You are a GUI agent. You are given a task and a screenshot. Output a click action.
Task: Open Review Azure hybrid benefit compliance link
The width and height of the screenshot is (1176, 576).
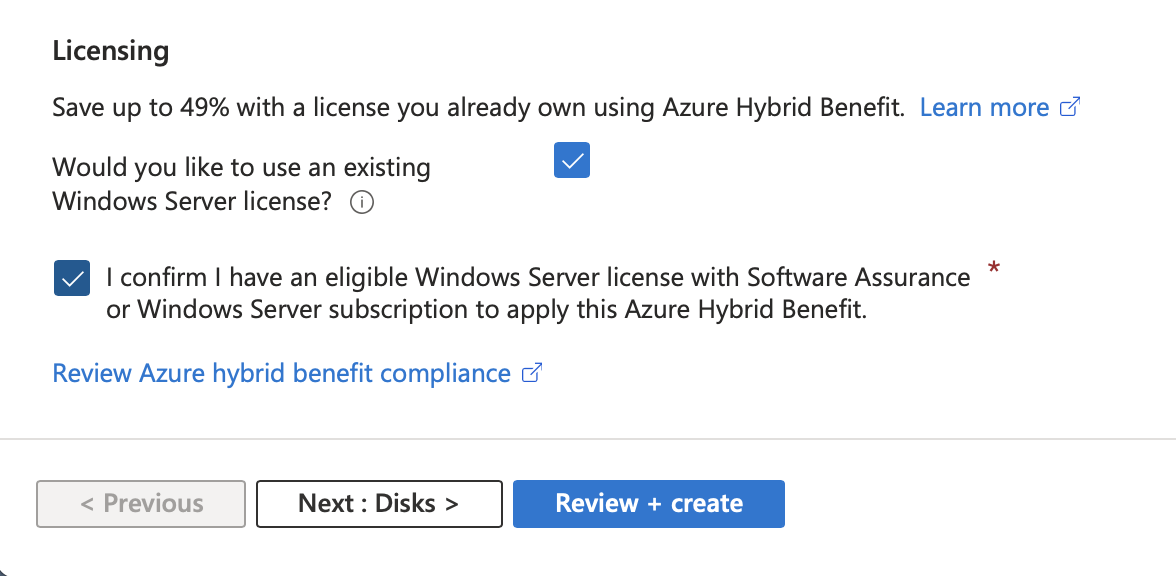click(297, 373)
